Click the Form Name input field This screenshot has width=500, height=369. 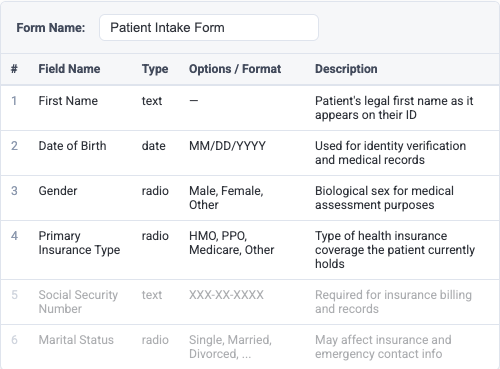209,27
